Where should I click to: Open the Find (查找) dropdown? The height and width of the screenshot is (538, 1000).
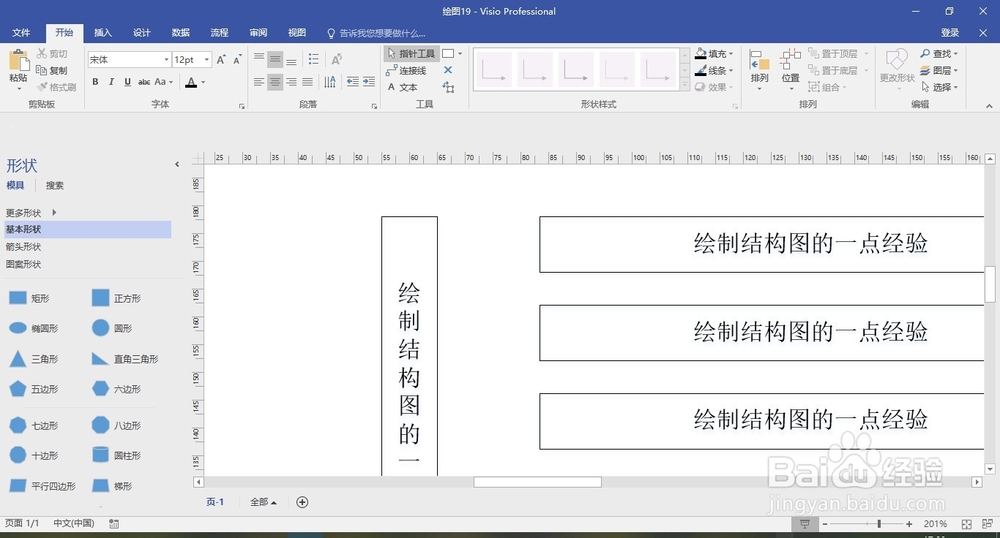pos(939,54)
